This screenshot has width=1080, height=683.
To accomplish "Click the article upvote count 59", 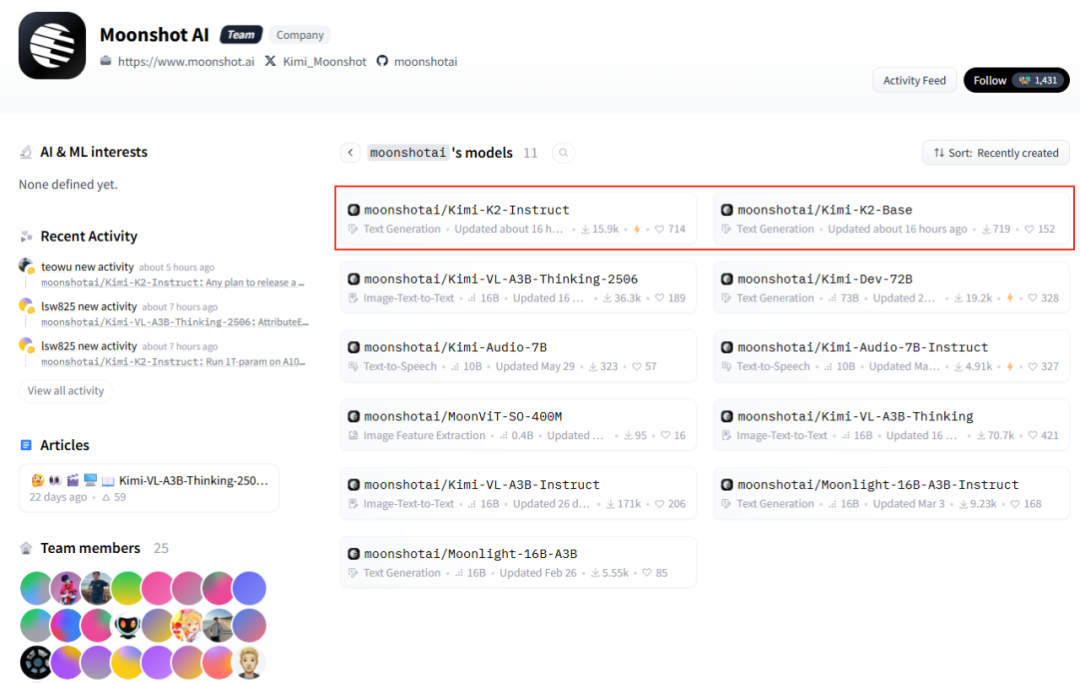I will tap(114, 497).
